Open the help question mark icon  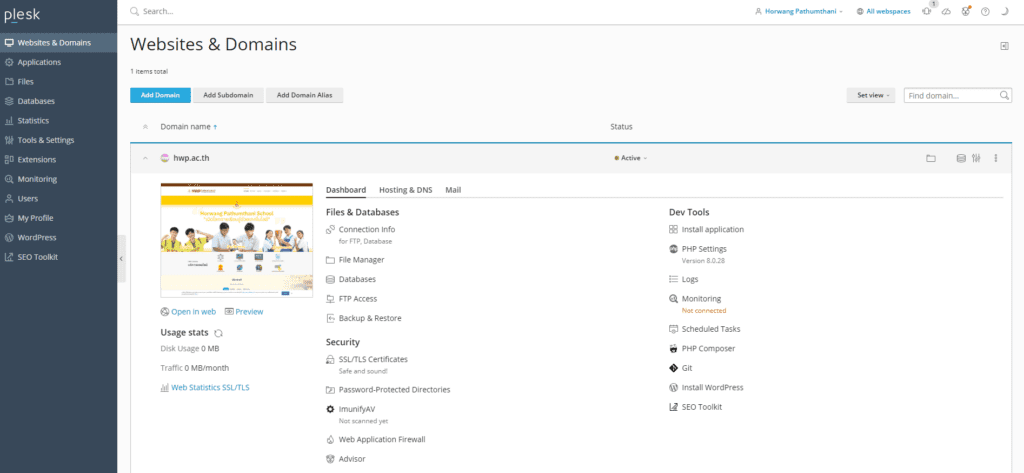click(985, 11)
